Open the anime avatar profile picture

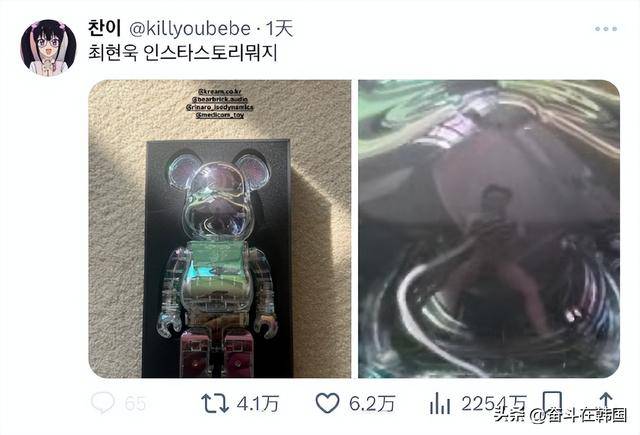49,48
